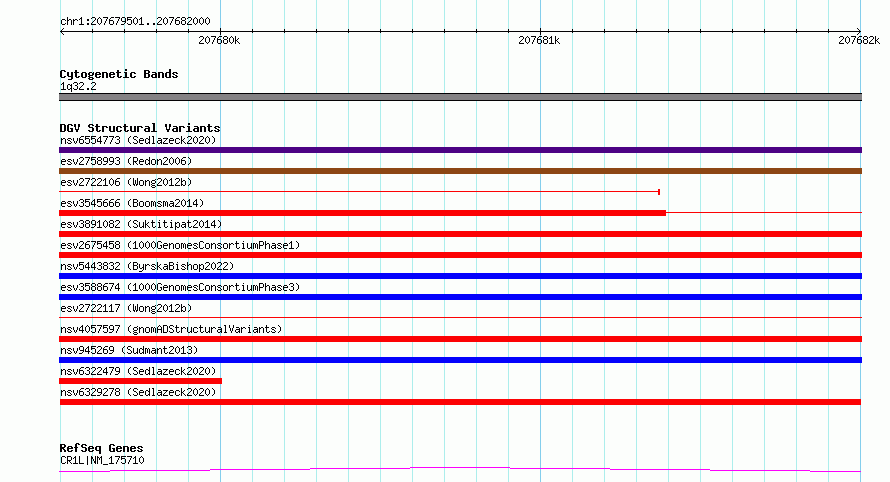The height and width of the screenshot is (482, 890).
Task: Open the DGV Structural Variants track heading
Action: click(140, 128)
